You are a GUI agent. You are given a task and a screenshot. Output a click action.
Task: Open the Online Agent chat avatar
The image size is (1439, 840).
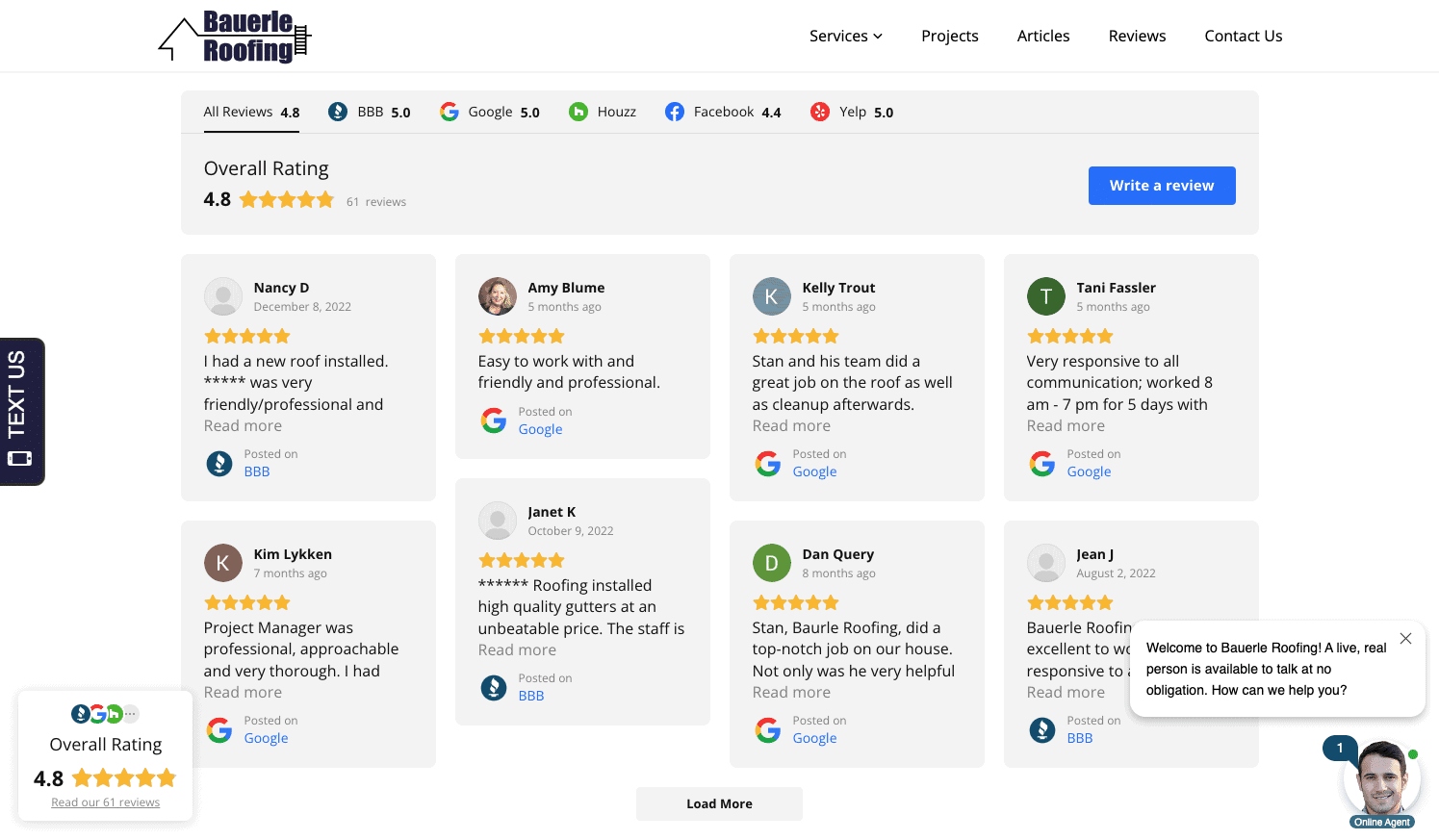pos(1382,778)
